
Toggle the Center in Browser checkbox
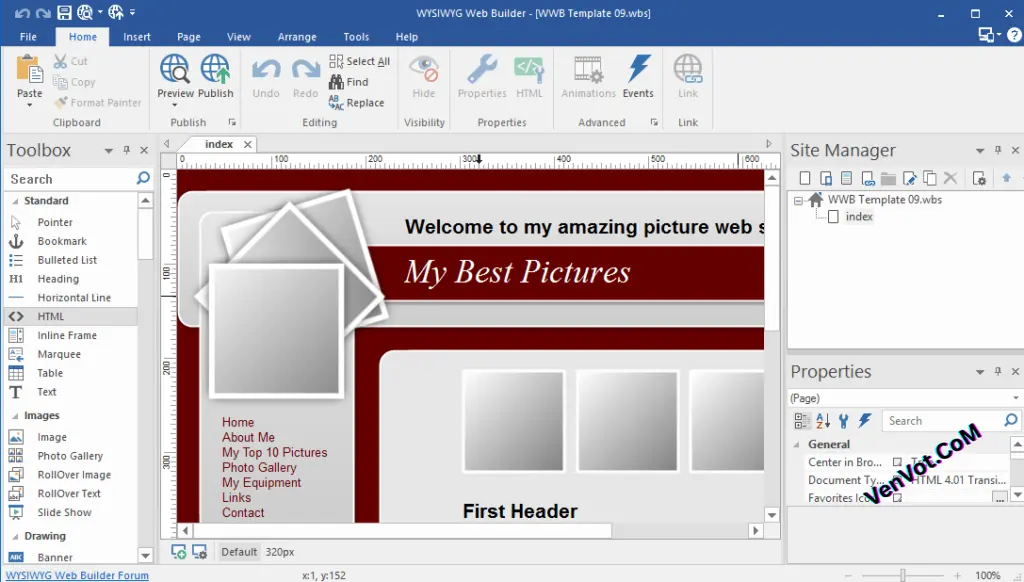coord(897,462)
